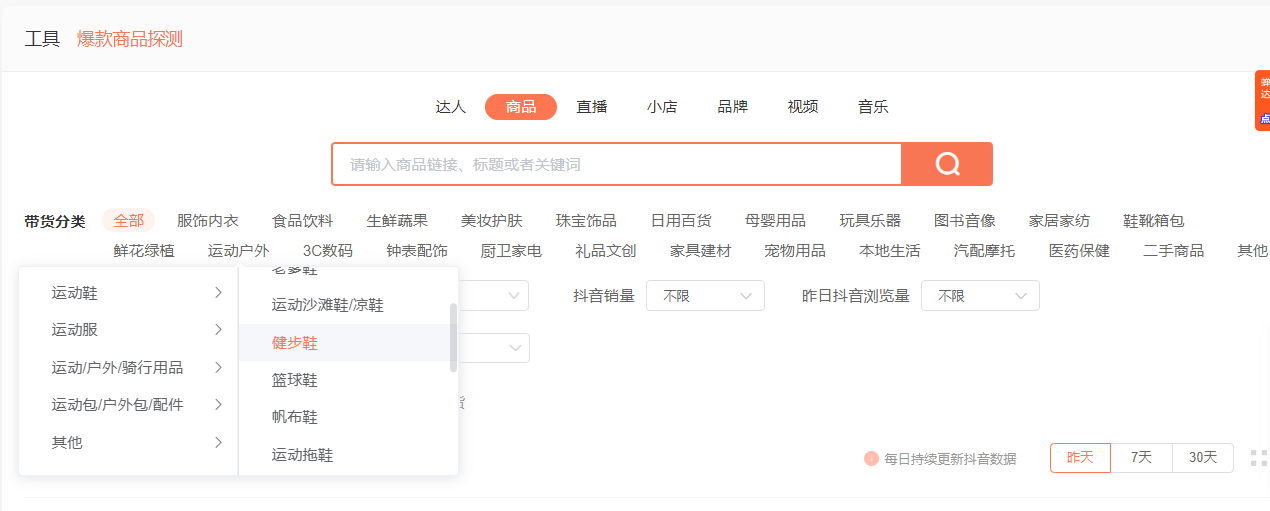Filter by 玩具乐器 category
1270x511 pixels.
[x=870, y=221]
